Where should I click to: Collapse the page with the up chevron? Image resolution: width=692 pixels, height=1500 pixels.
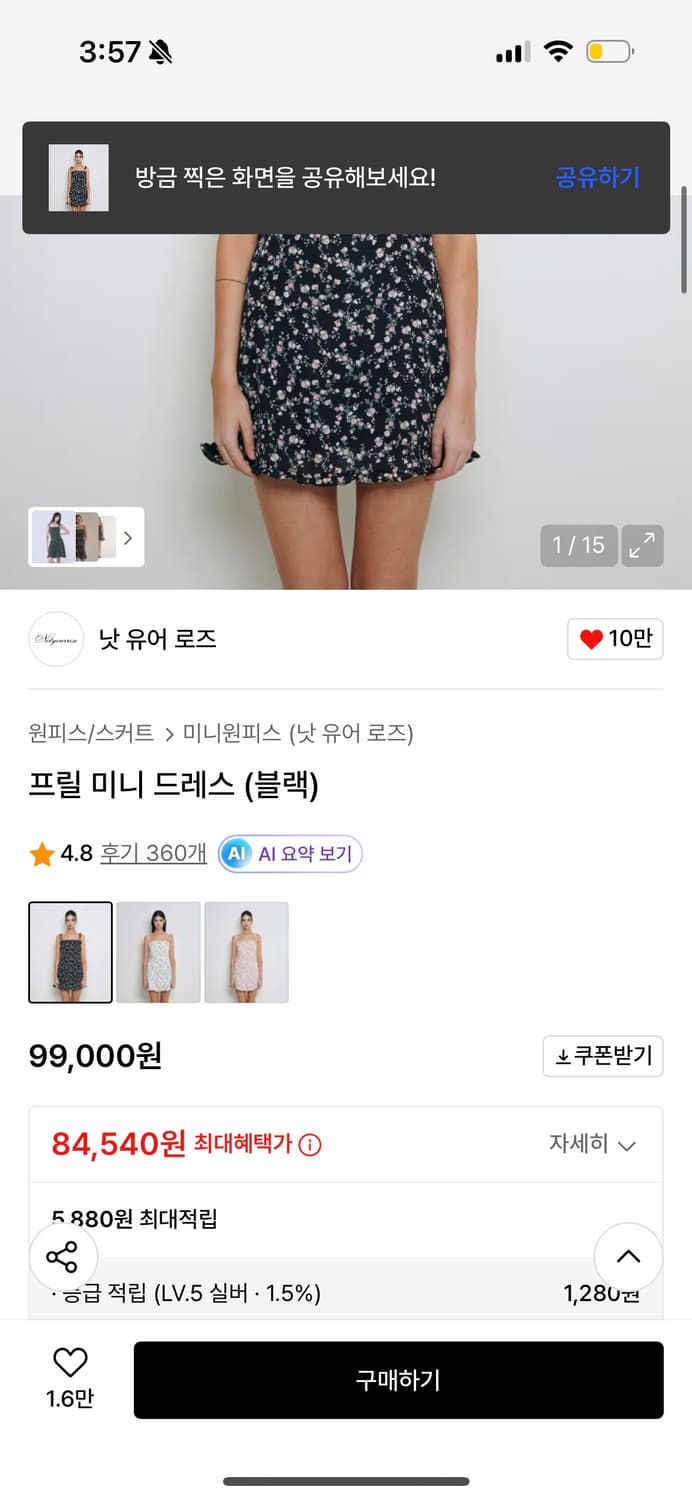[628, 1257]
